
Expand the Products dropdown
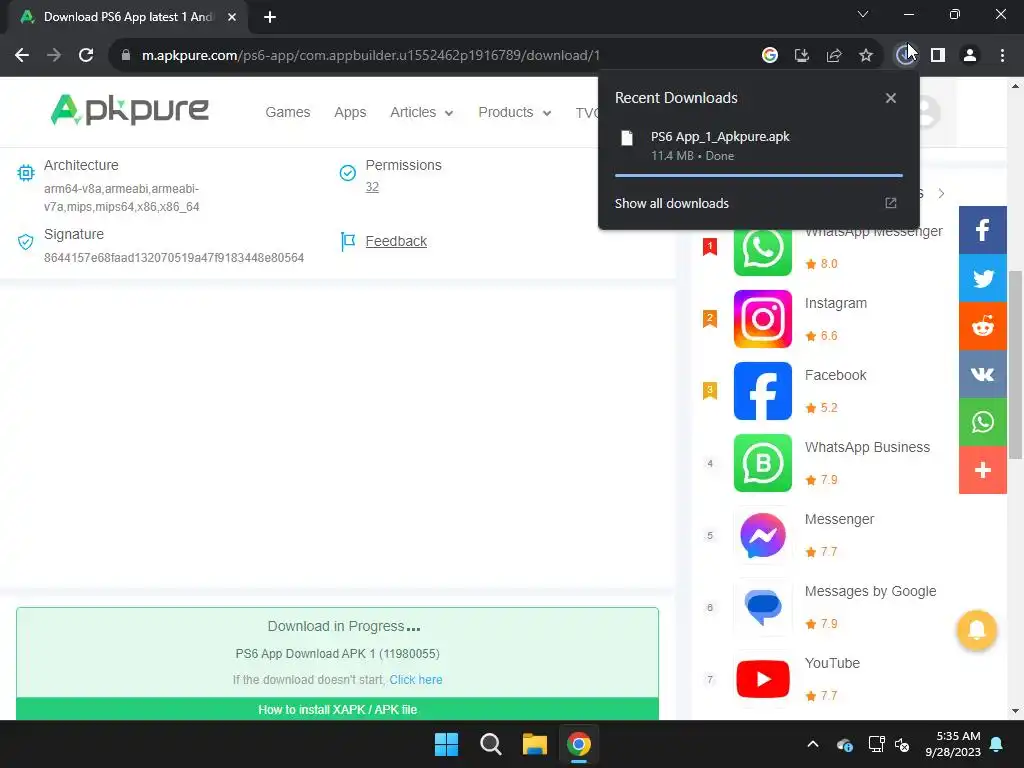[x=515, y=112]
